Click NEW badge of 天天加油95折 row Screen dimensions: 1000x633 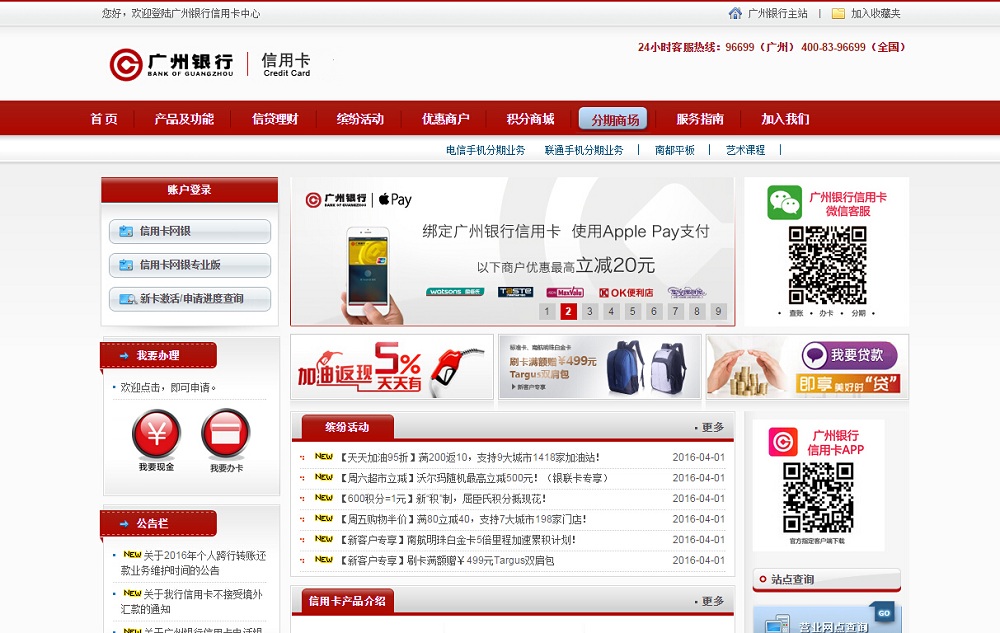tap(324, 457)
